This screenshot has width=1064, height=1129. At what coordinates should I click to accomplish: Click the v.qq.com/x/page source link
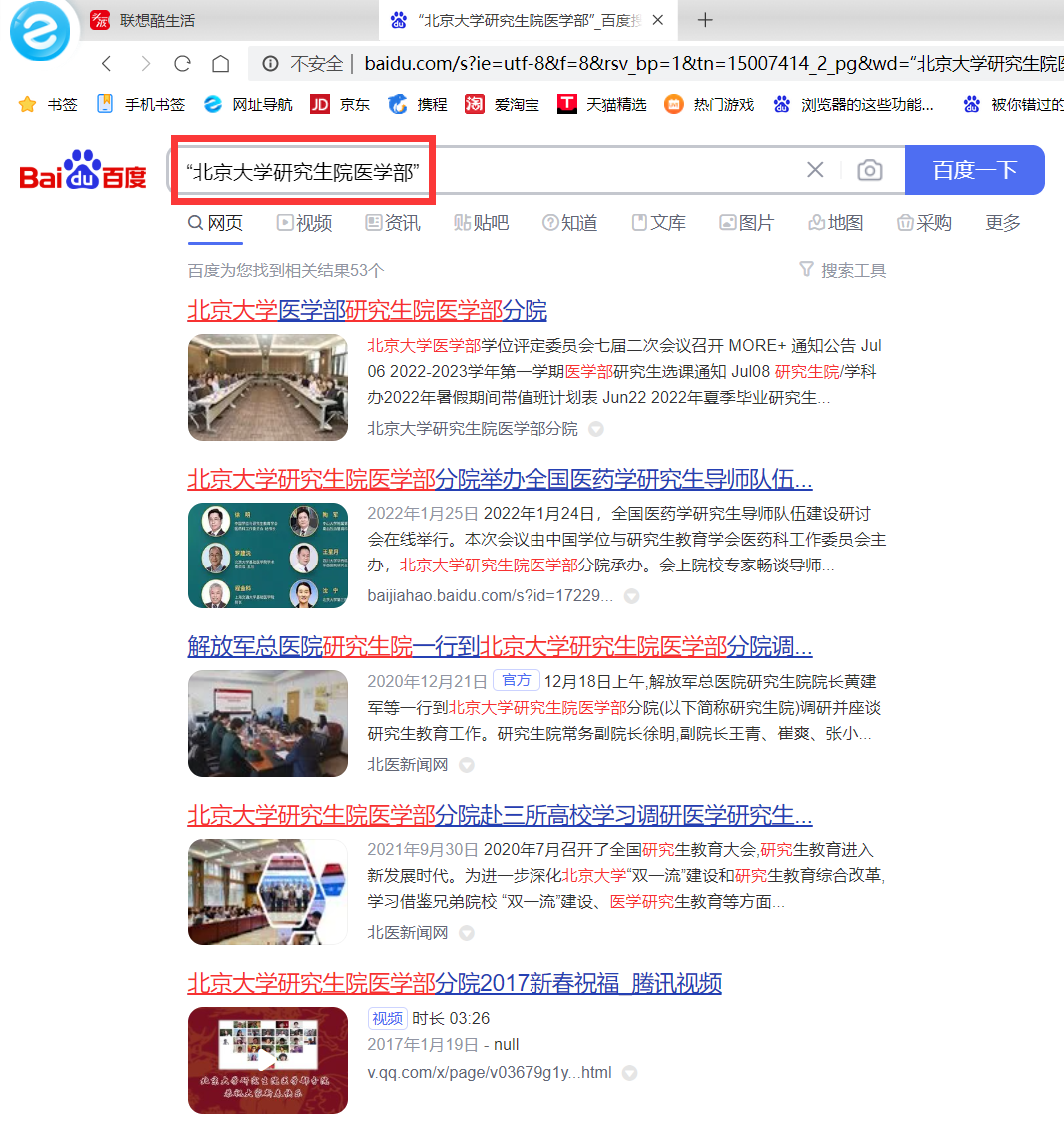(x=490, y=1073)
